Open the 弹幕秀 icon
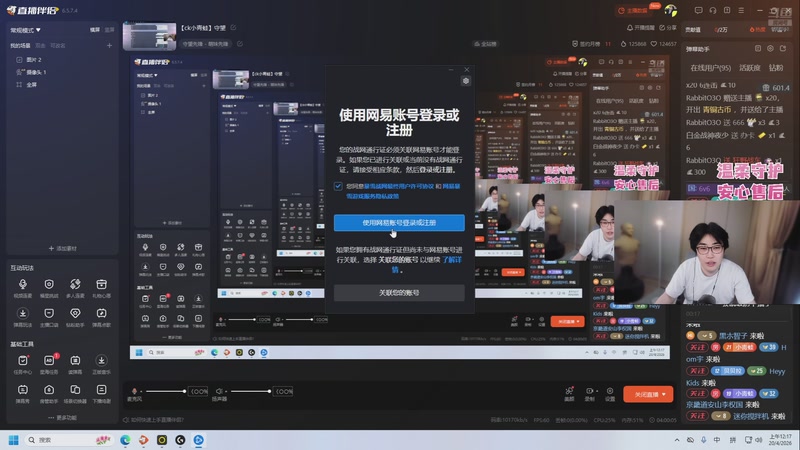This screenshot has width=800, height=450. coord(22,390)
